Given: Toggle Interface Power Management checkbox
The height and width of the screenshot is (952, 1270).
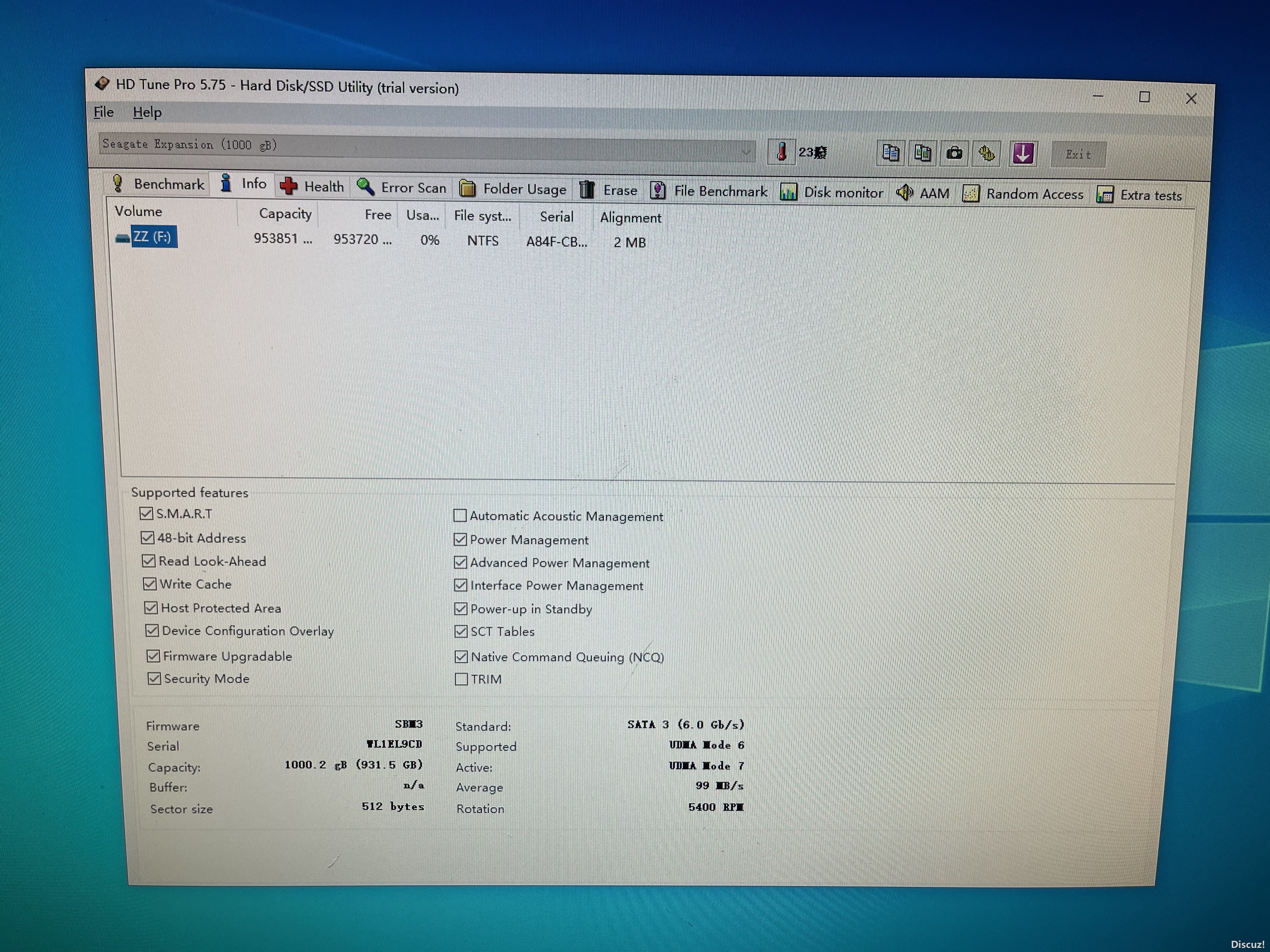Looking at the screenshot, I should point(461,585).
